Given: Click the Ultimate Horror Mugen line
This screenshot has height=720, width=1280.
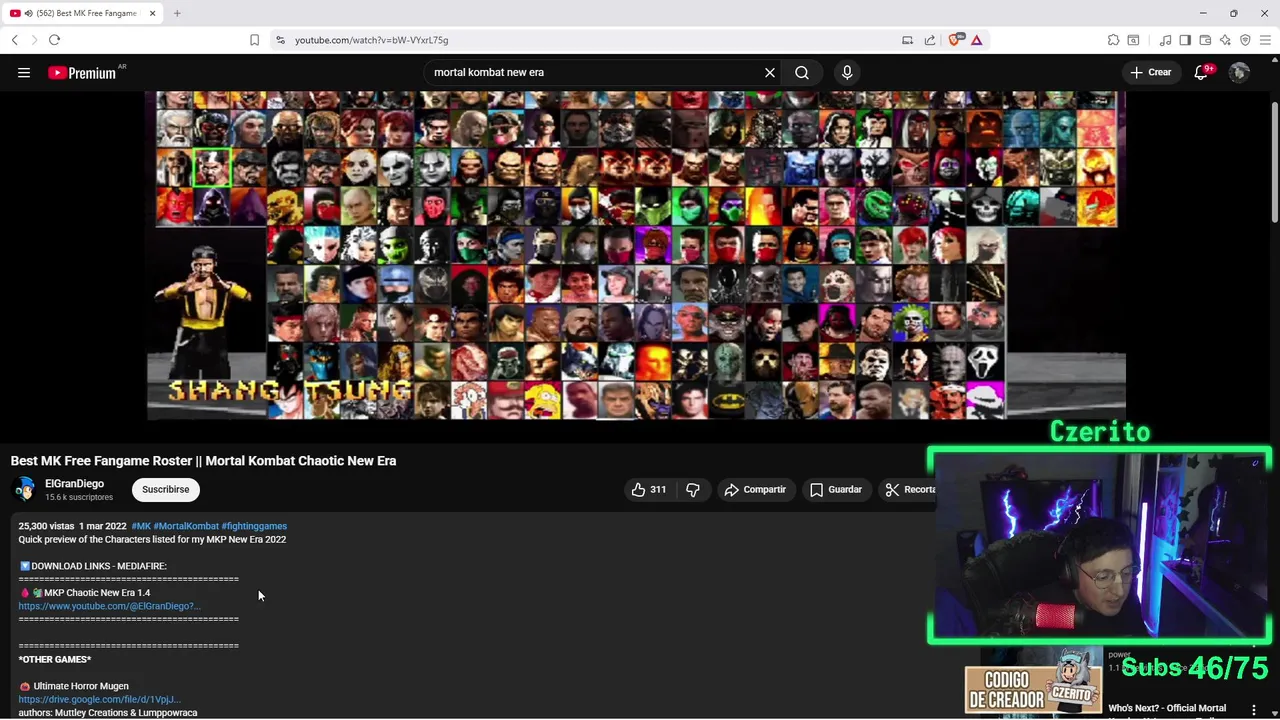Looking at the screenshot, I should point(81,686).
